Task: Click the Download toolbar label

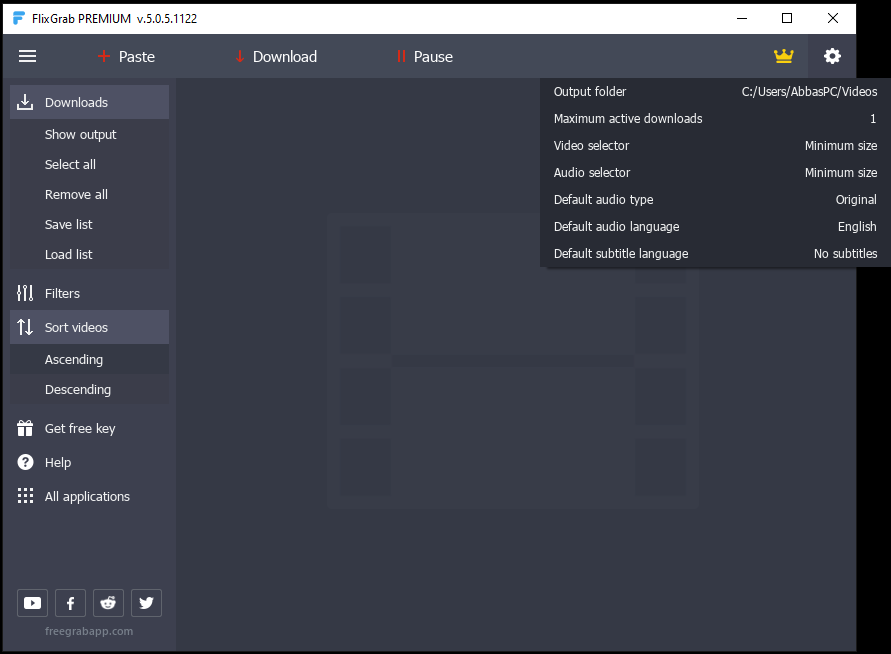Action: point(285,57)
